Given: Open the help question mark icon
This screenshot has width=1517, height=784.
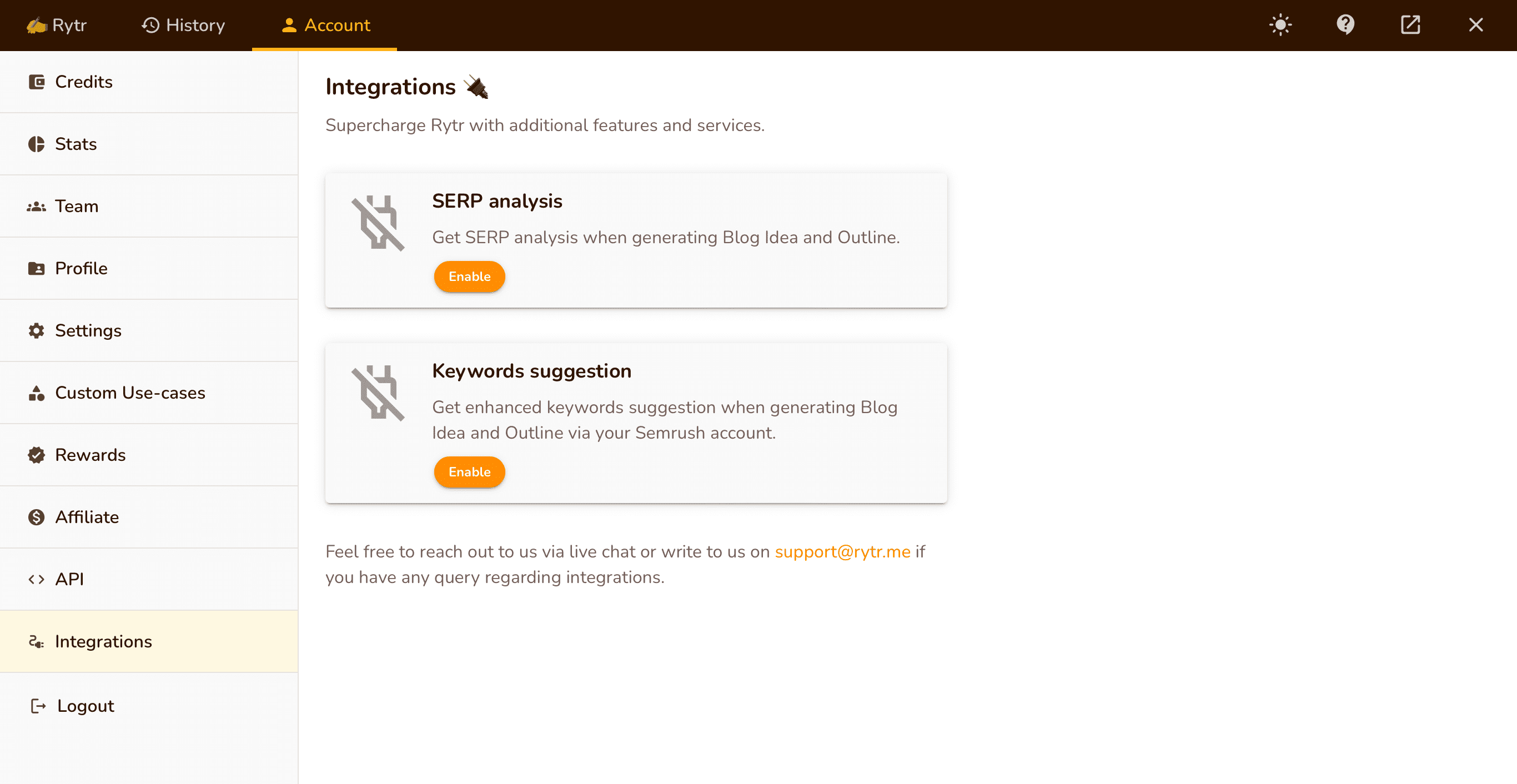Looking at the screenshot, I should click(1345, 26).
